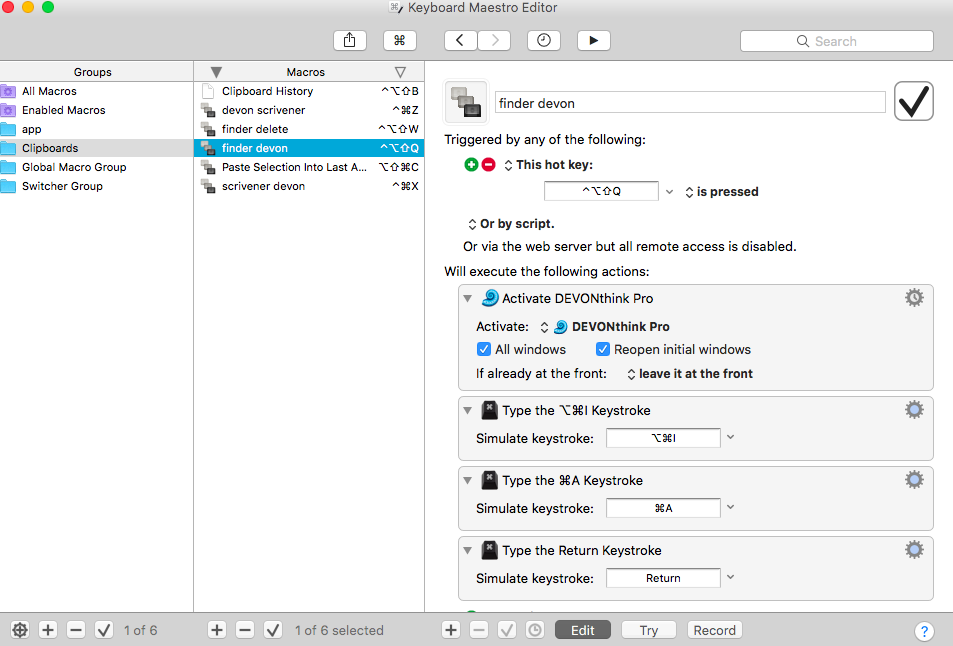This screenshot has height=646, width=953.
Task: Click the Share toolbar icon
Action: (349, 41)
